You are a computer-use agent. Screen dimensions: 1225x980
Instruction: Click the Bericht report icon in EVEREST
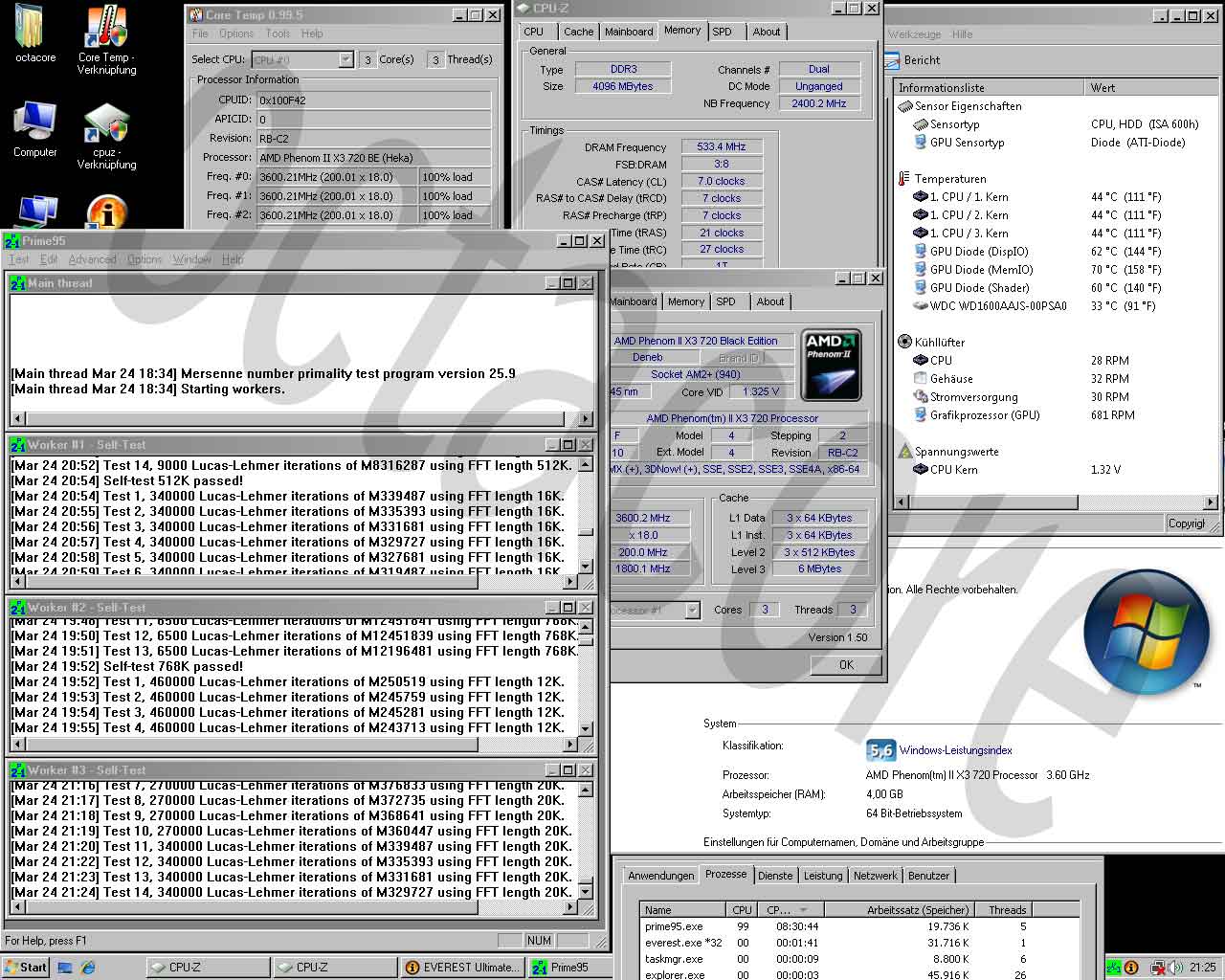point(892,59)
